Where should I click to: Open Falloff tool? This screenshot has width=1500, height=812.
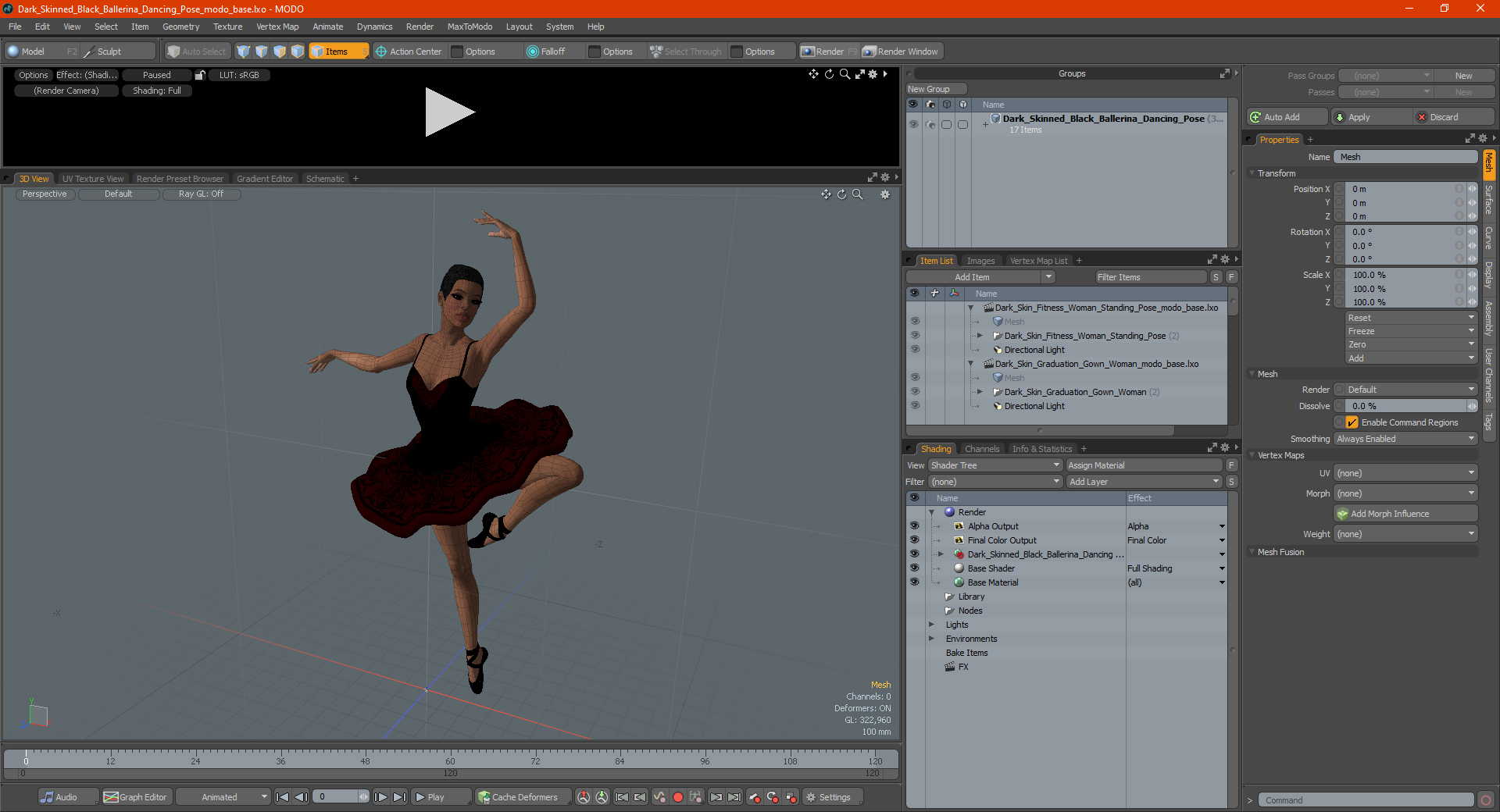pyautogui.click(x=546, y=52)
